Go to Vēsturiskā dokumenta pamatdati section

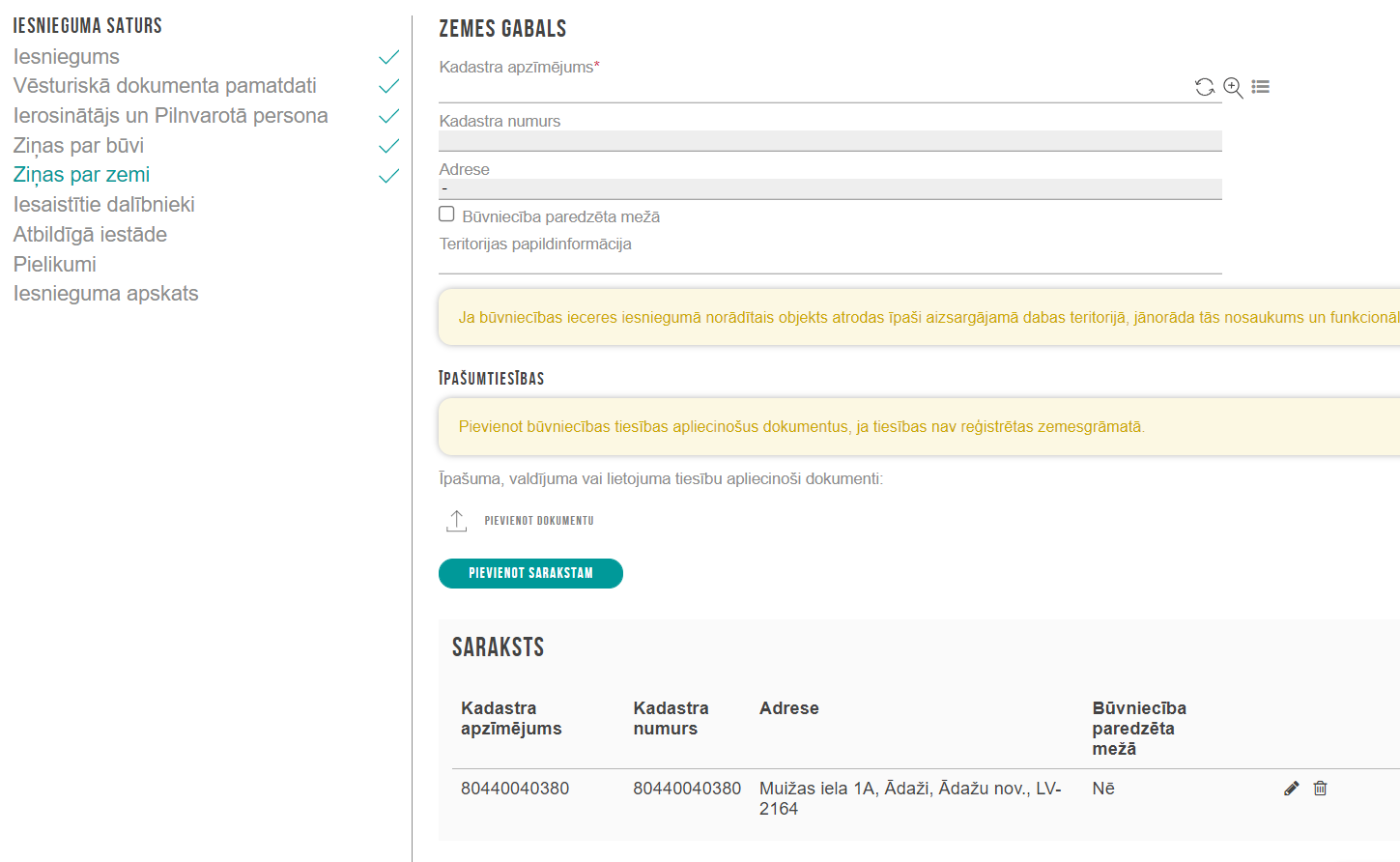[x=165, y=86]
